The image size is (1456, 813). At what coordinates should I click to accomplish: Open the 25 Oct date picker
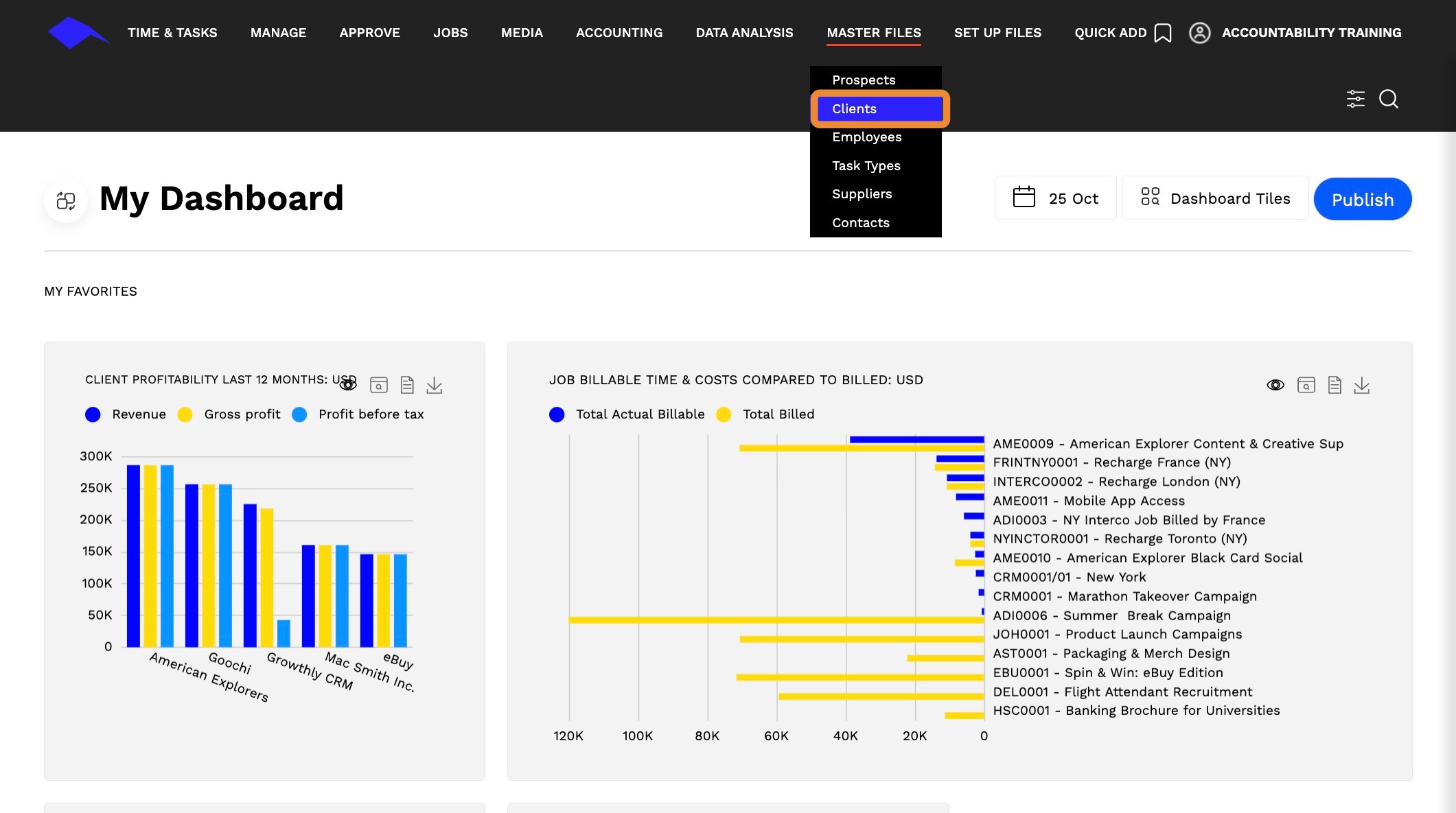1055,198
